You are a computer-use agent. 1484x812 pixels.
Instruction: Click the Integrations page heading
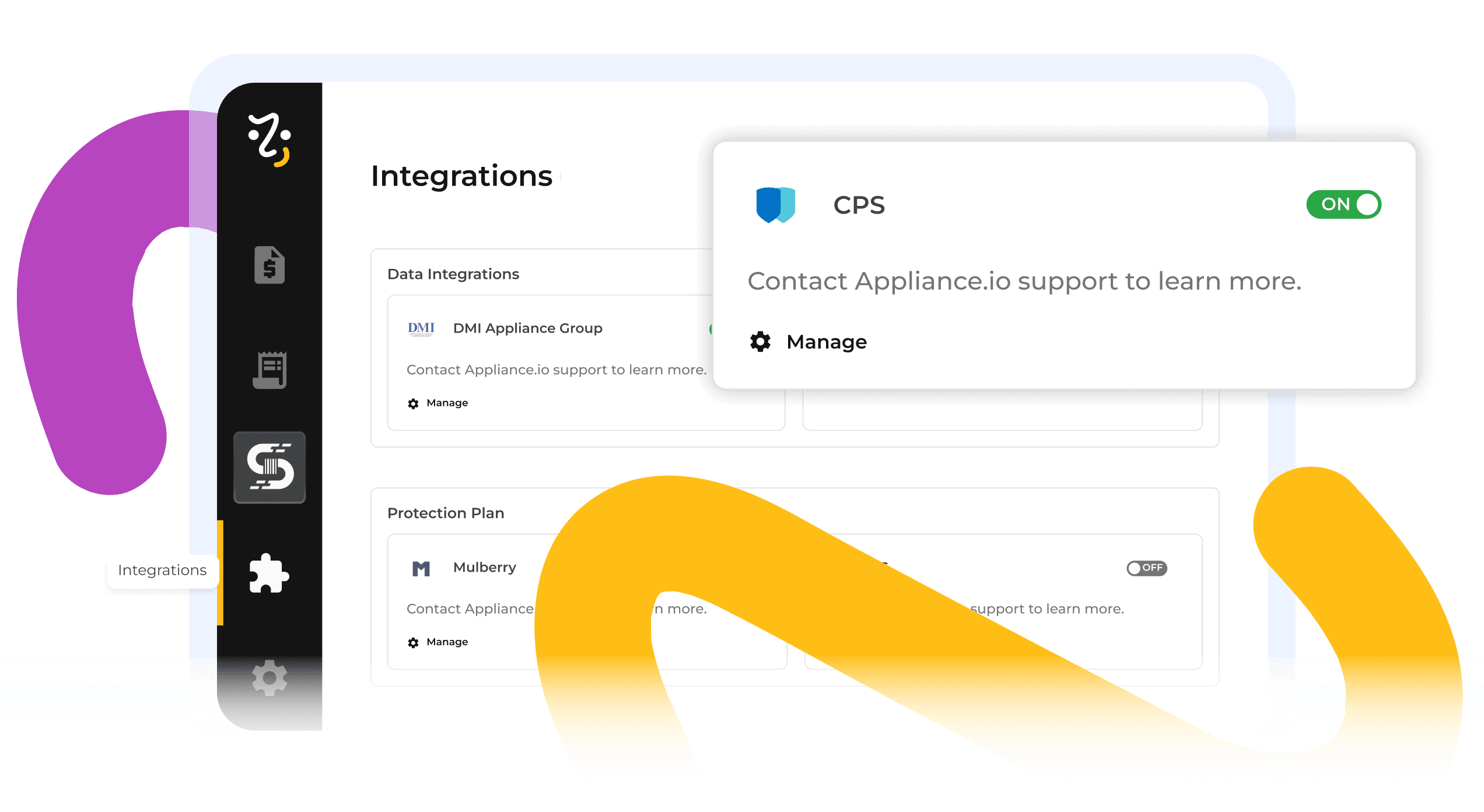[x=461, y=176]
